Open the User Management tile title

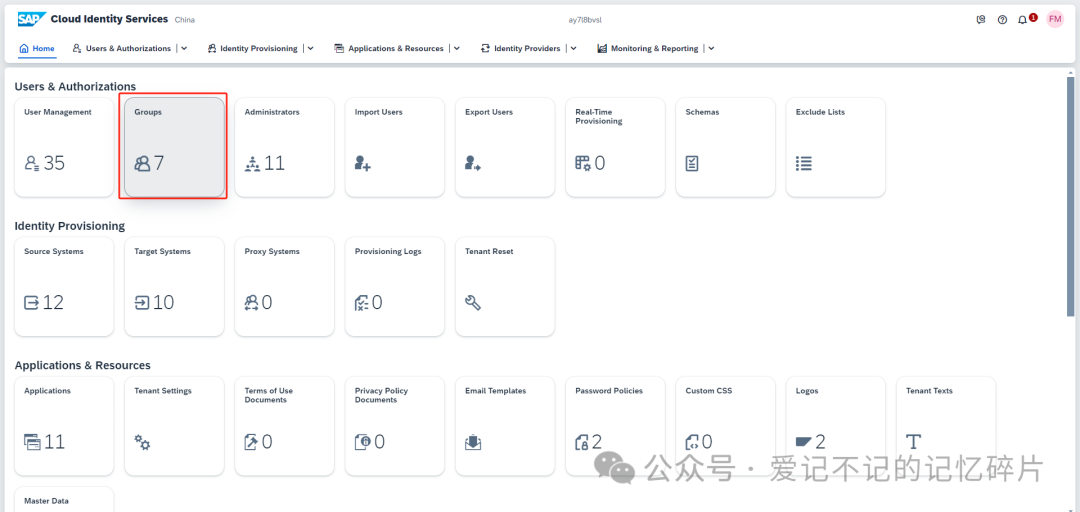58,112
